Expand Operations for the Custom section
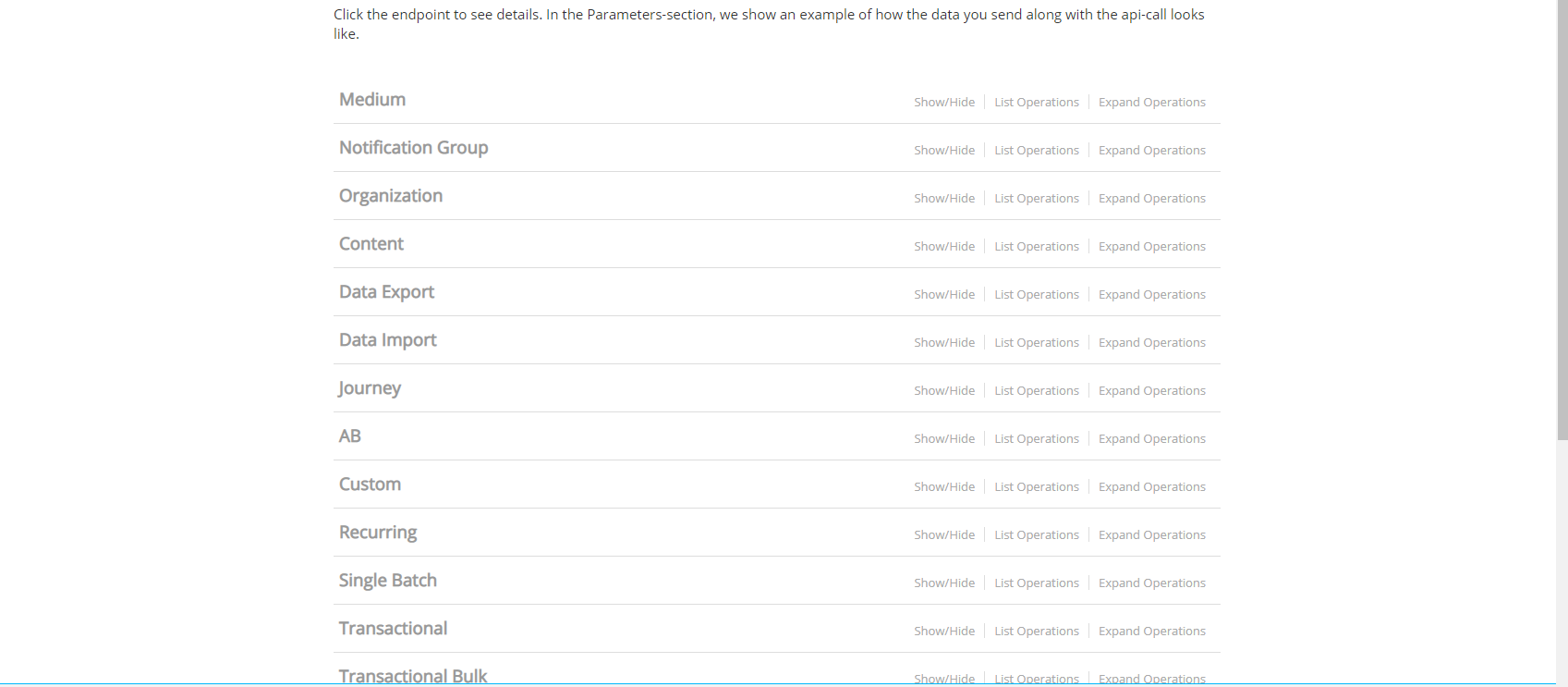1568x687 pixels. click(x=1151, y=486)
